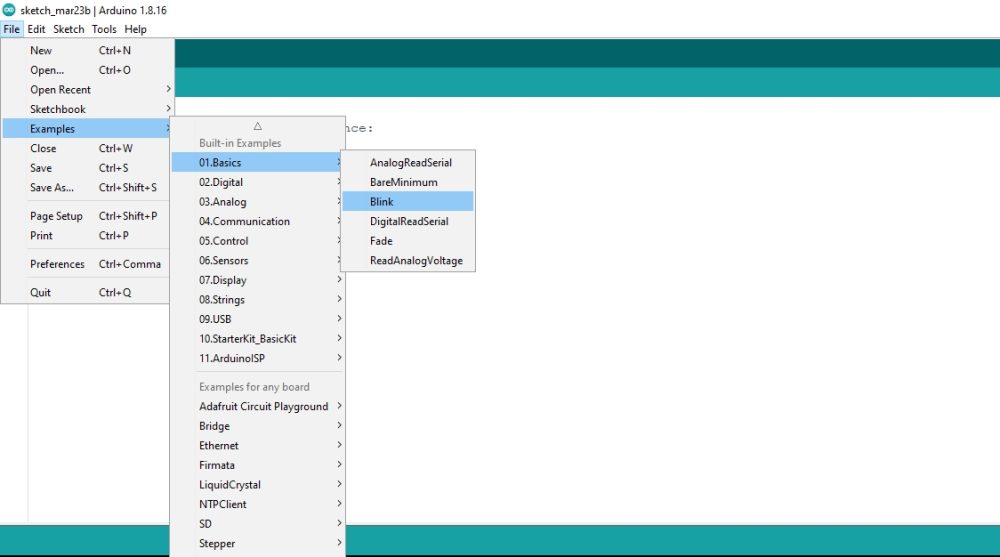The width and height of the screenshot is (1000, 557).
Task: Click the scroll-up arrow atop examples list
Action: 257,126
